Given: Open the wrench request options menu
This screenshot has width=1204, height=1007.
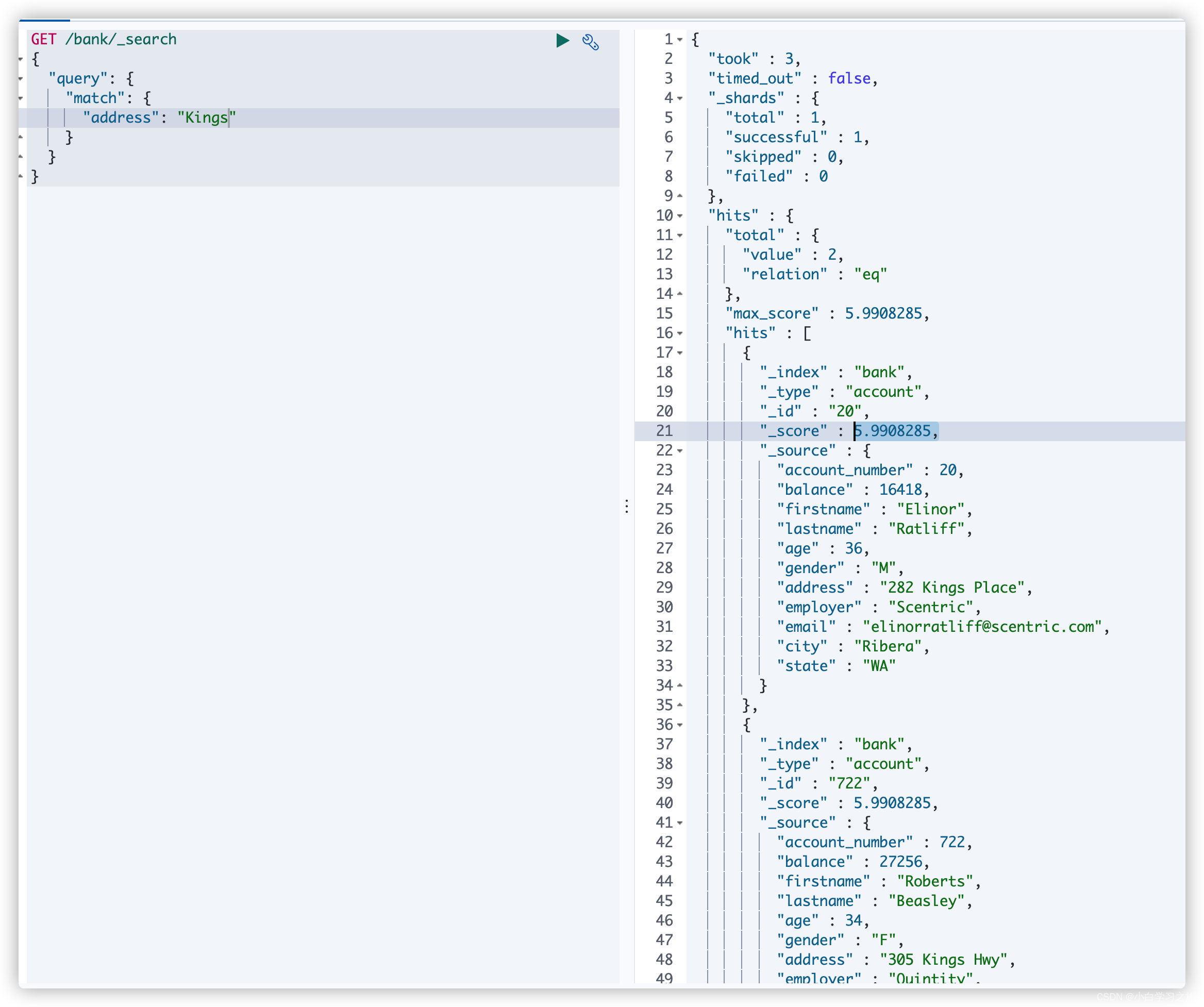Looking at the screenshot, I should [591, 41].
